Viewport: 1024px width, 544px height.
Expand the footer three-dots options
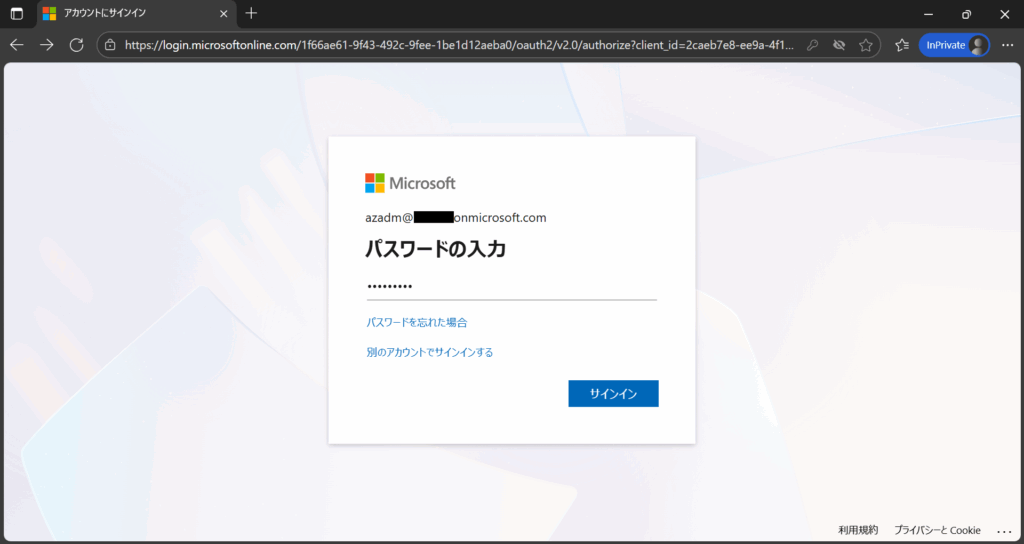1004,530
